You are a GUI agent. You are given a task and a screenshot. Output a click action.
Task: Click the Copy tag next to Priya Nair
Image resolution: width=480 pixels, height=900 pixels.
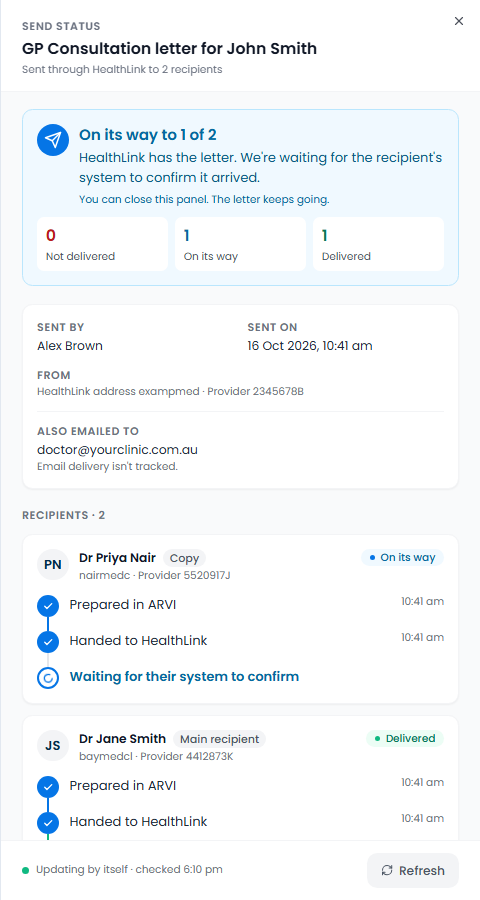184,558
